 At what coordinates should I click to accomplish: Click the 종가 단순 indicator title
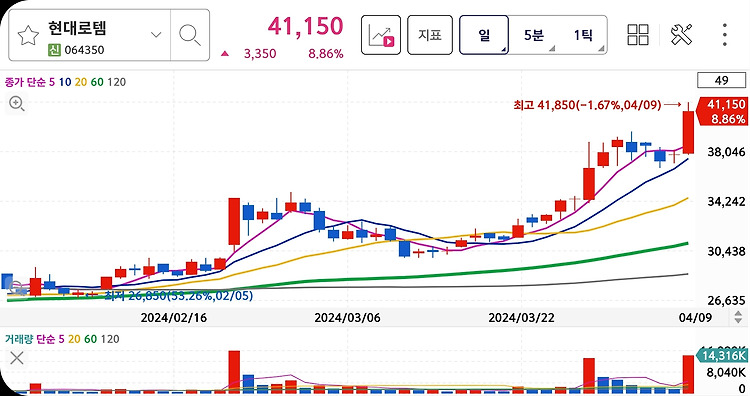point(25,82)
